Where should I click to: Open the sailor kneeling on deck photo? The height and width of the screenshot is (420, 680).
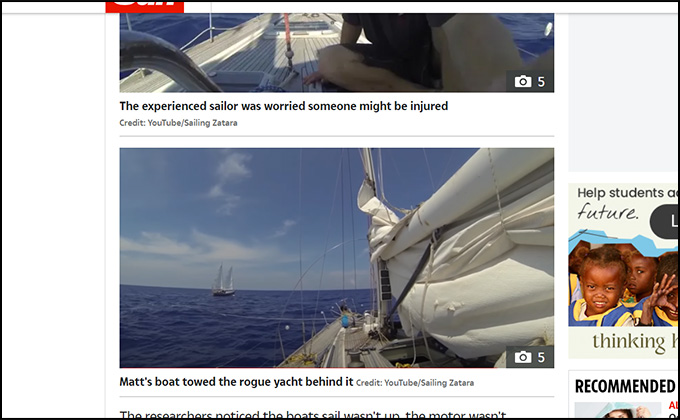(337, 52)
